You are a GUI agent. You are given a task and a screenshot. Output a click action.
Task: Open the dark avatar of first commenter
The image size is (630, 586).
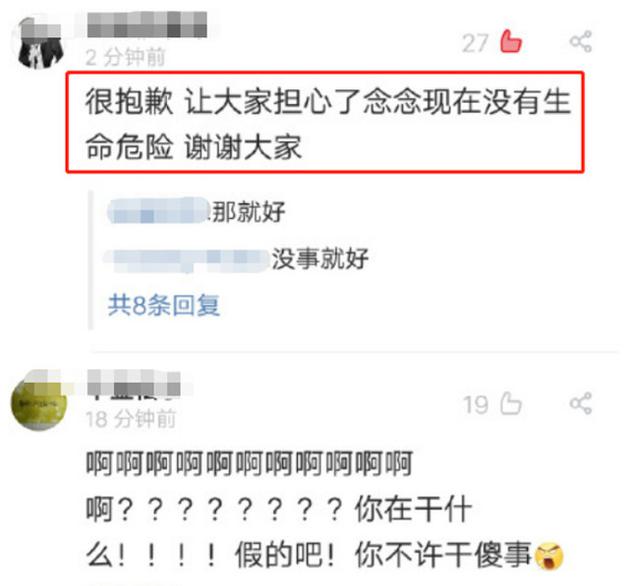coord(41,43)
